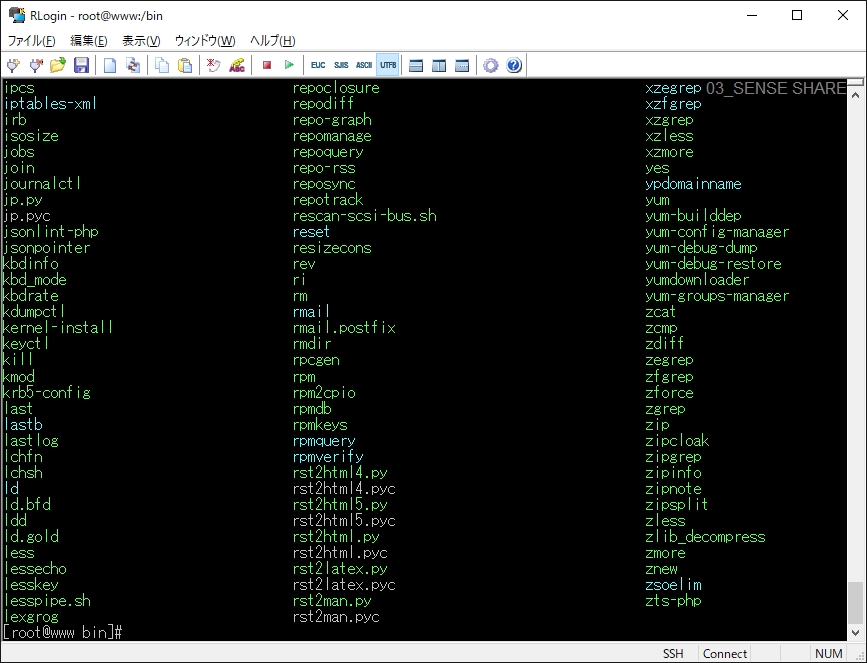Click the vertical pane split icon
This screenshot has height=663, width=867.
(x=439, y=65)
